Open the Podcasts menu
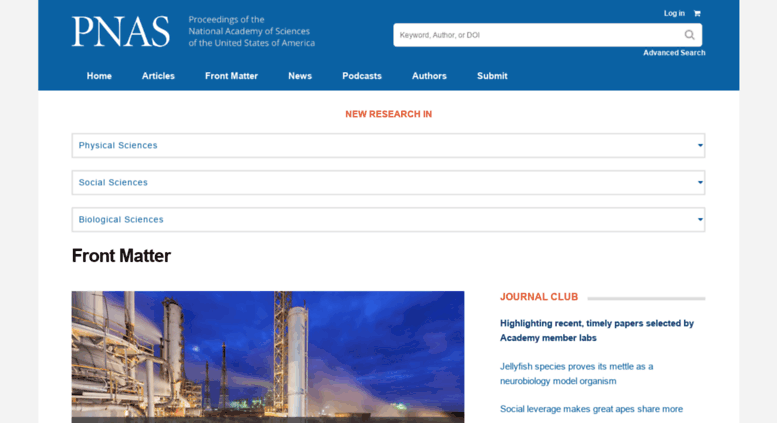This screenshot has height=423, width=777. pyautogui.click(x=362, y=76)
